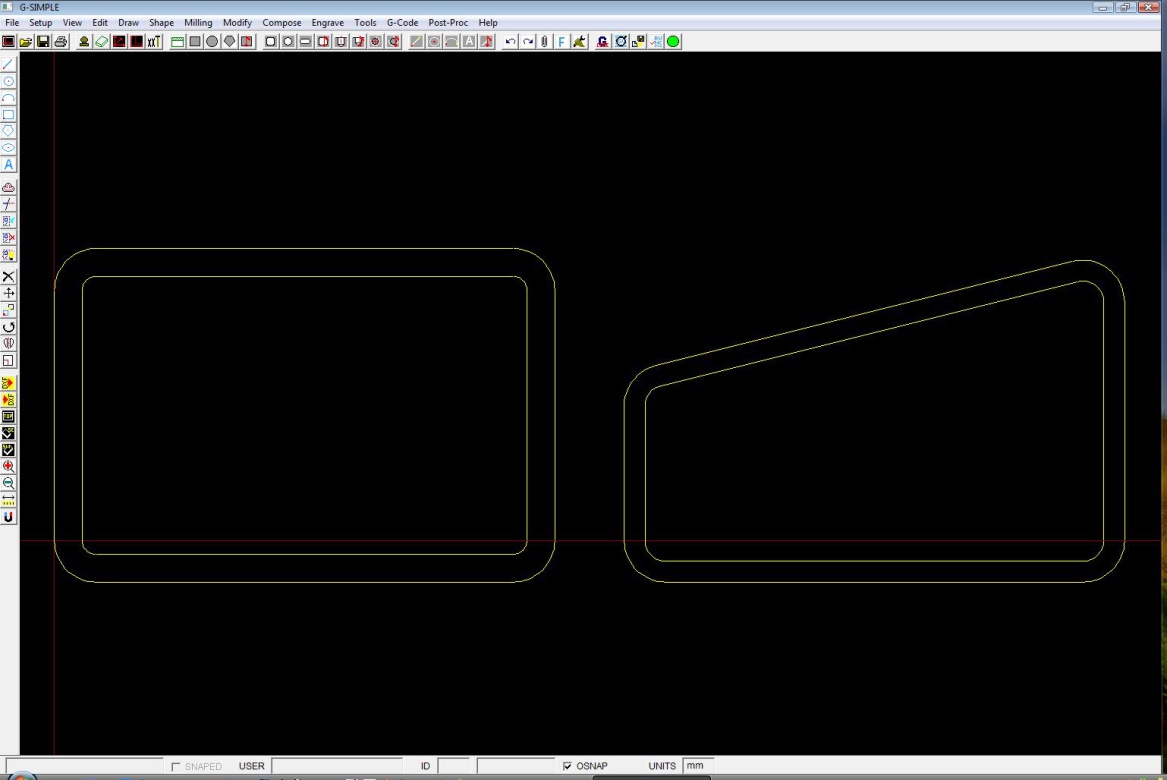Screen dimensions: 1167x780
Task: Open the Milling menu
Action: tap(198, 22)
